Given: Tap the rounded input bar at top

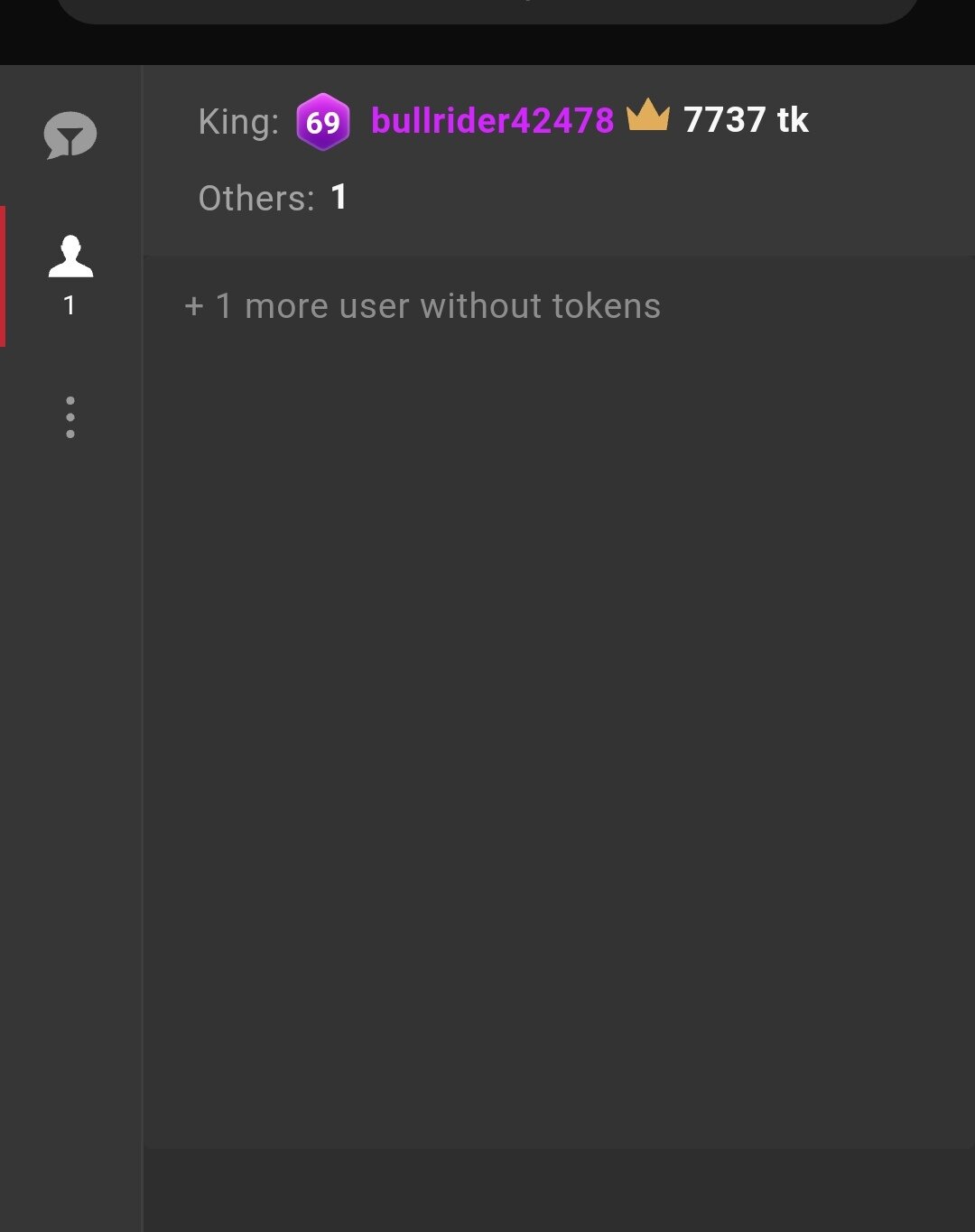Looking at the screenshot, I should click(487, 11).
